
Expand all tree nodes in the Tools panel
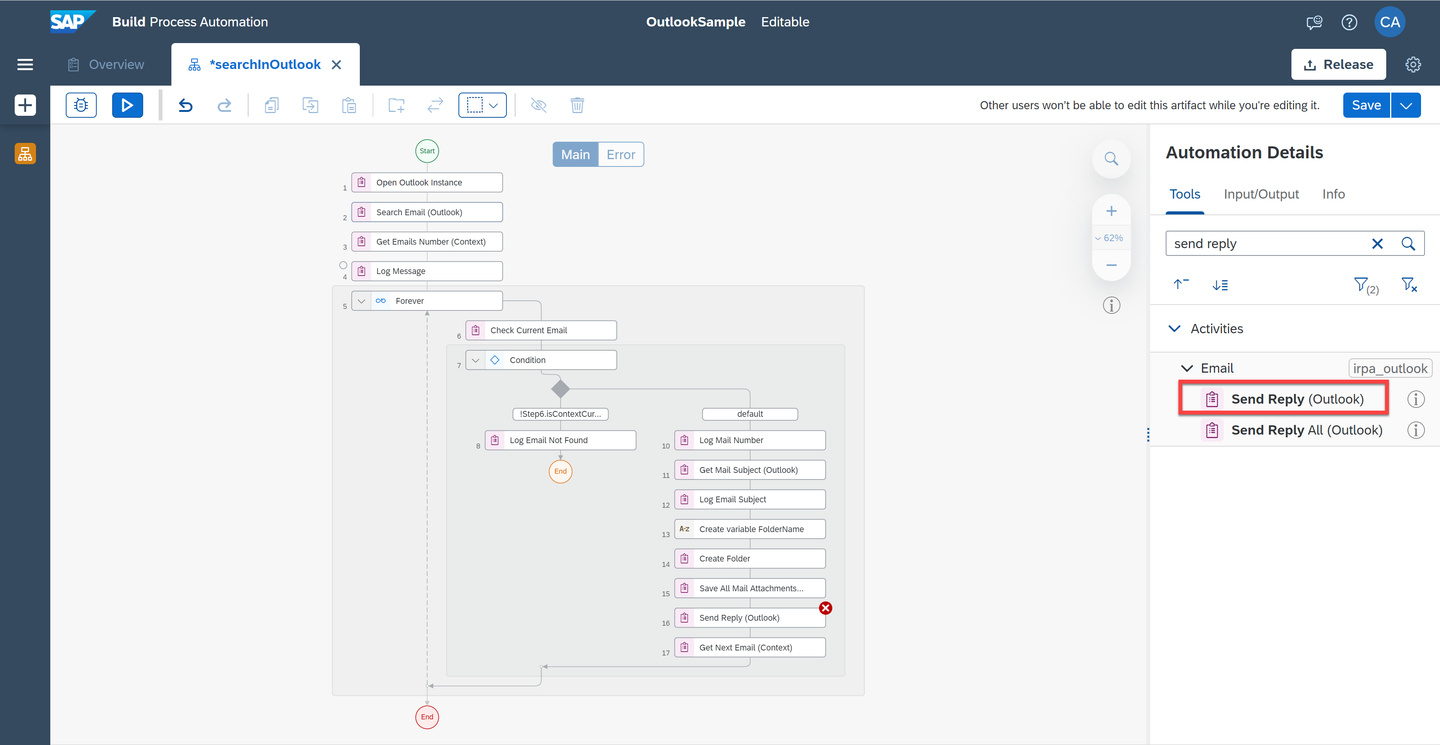click(x=1220, y=285)
